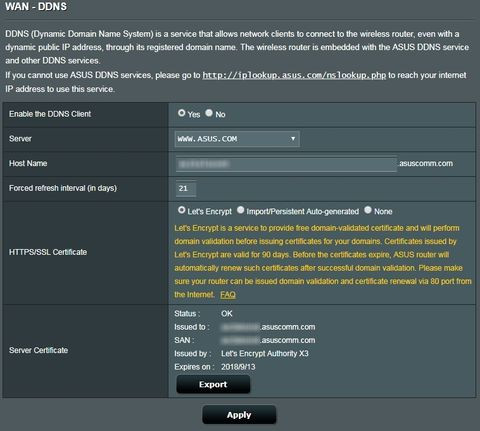Select No for Enable the DDNS Client
The image size is (480, 431).
(209, 113)
